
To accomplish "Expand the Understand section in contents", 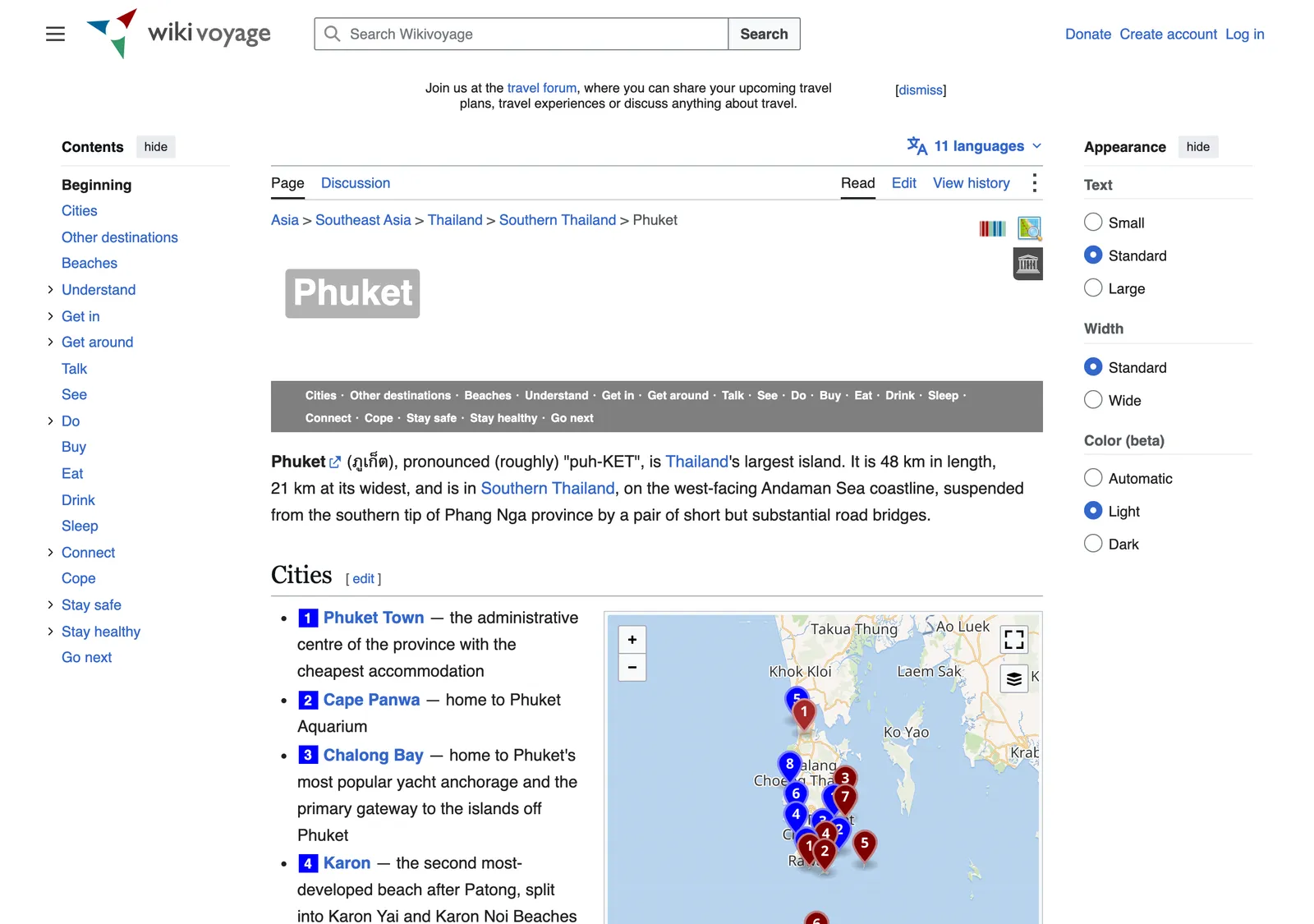I will (x=50, y=290).
